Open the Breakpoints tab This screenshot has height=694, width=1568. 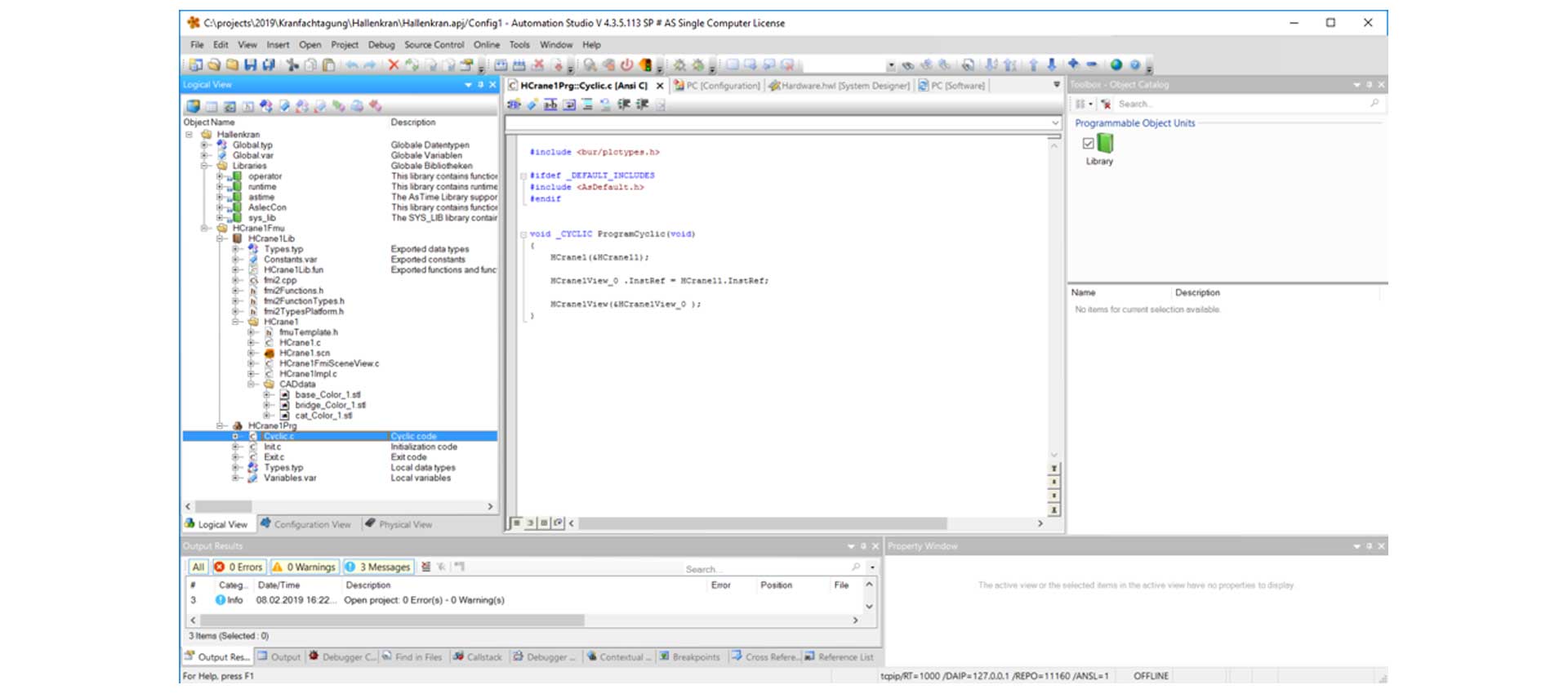point(690,656)
